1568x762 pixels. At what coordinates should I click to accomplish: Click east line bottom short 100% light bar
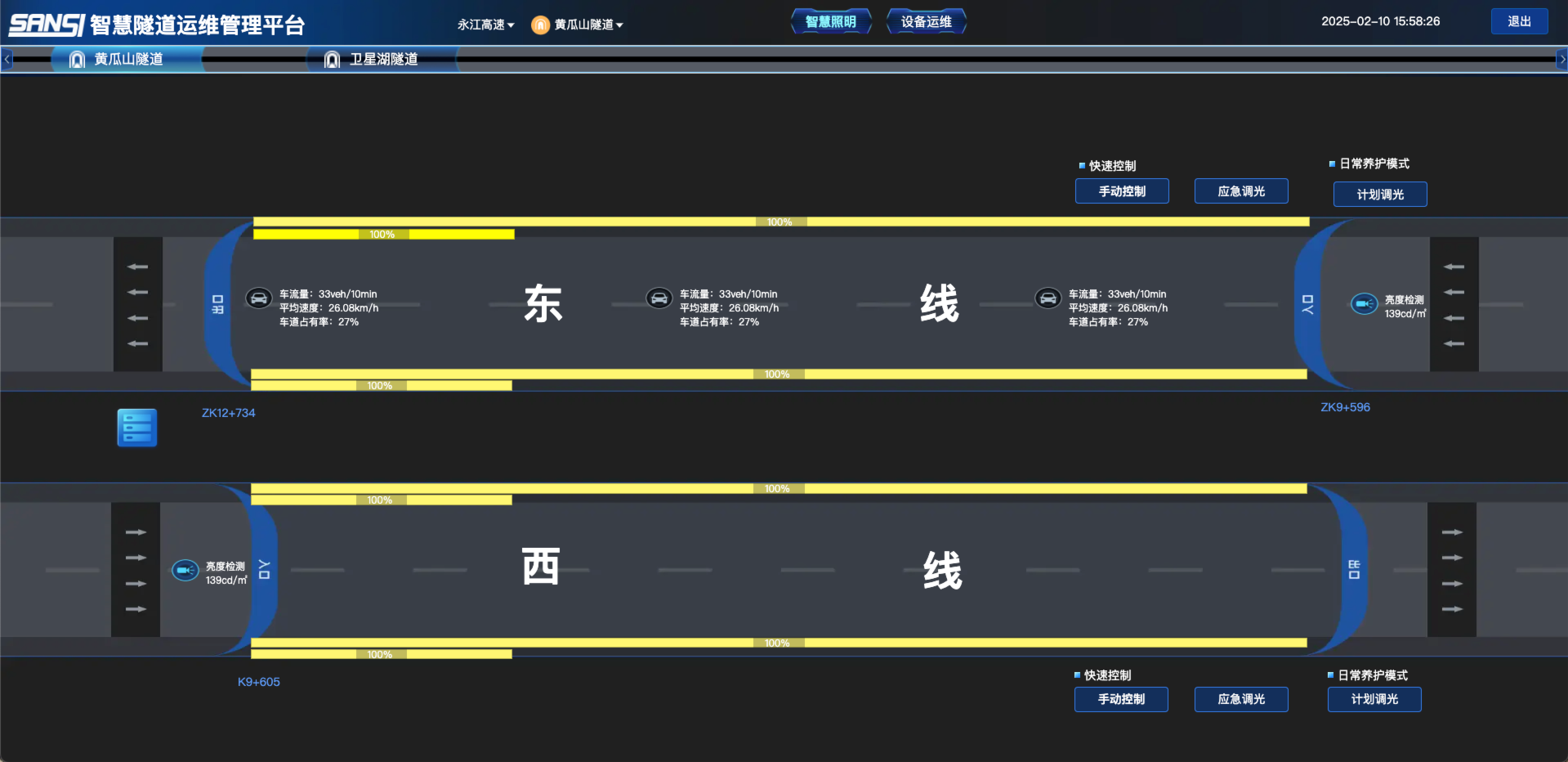tap(381, 386)
